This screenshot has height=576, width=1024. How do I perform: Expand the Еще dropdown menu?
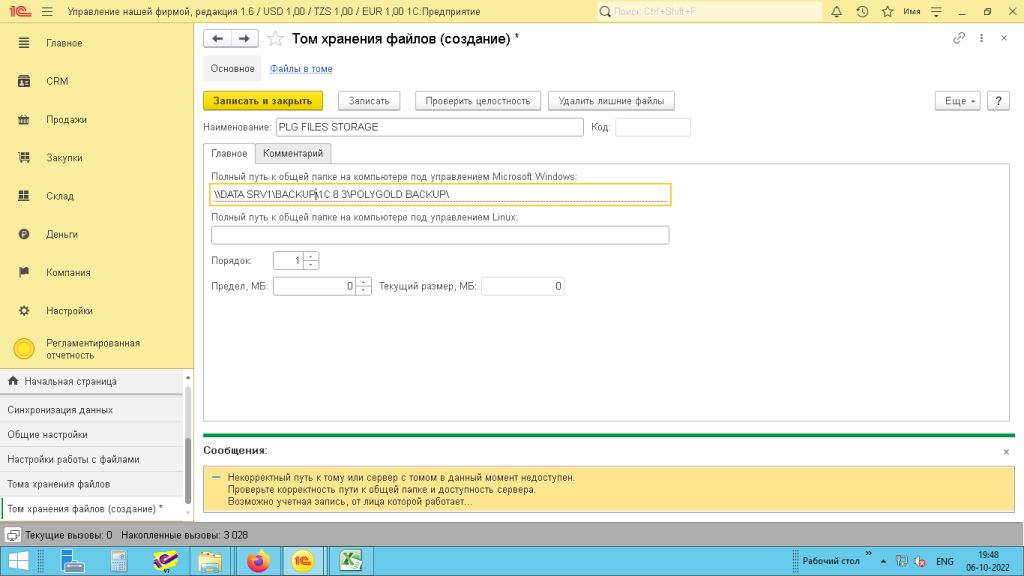pyautogui.click(x=960, y=101)
